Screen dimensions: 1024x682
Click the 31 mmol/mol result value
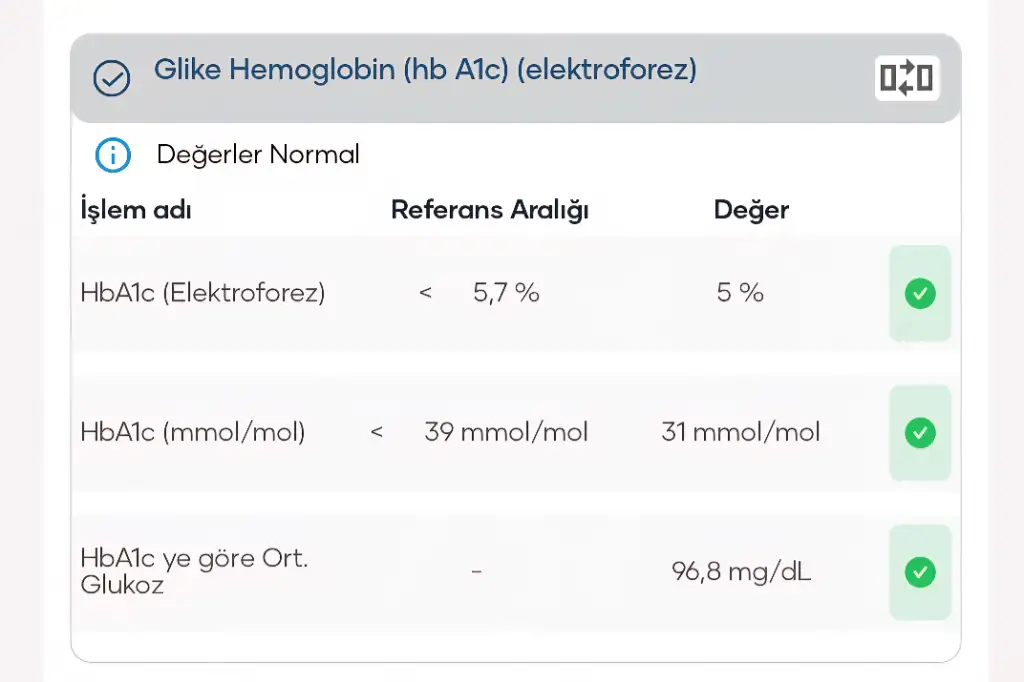(741, 432)
